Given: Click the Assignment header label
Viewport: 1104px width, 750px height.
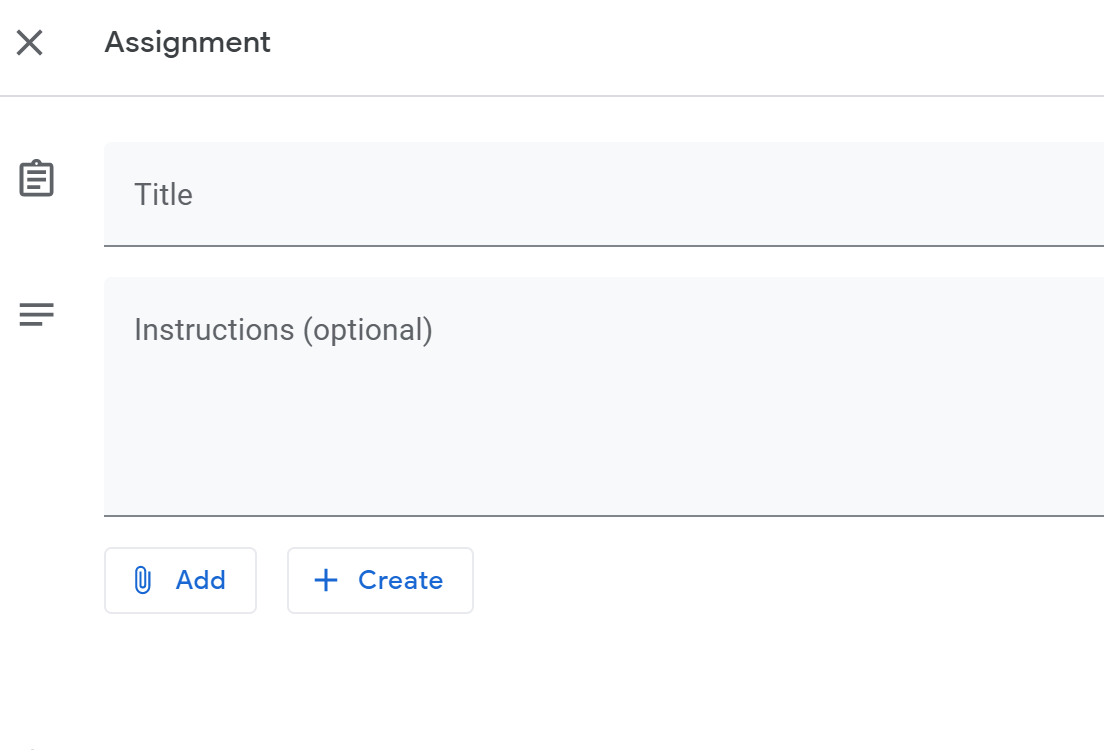Looking at the screenshot, I should [187, 42].
